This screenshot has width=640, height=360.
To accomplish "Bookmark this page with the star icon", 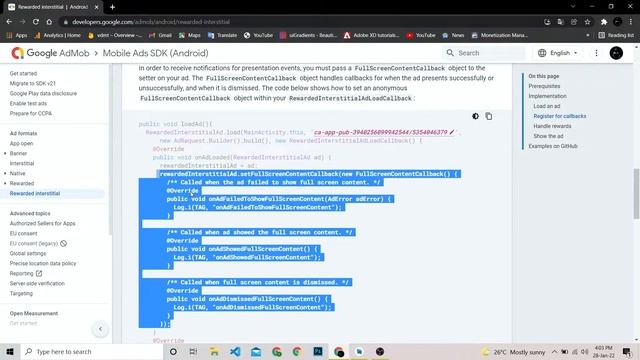I will point(587,22).
